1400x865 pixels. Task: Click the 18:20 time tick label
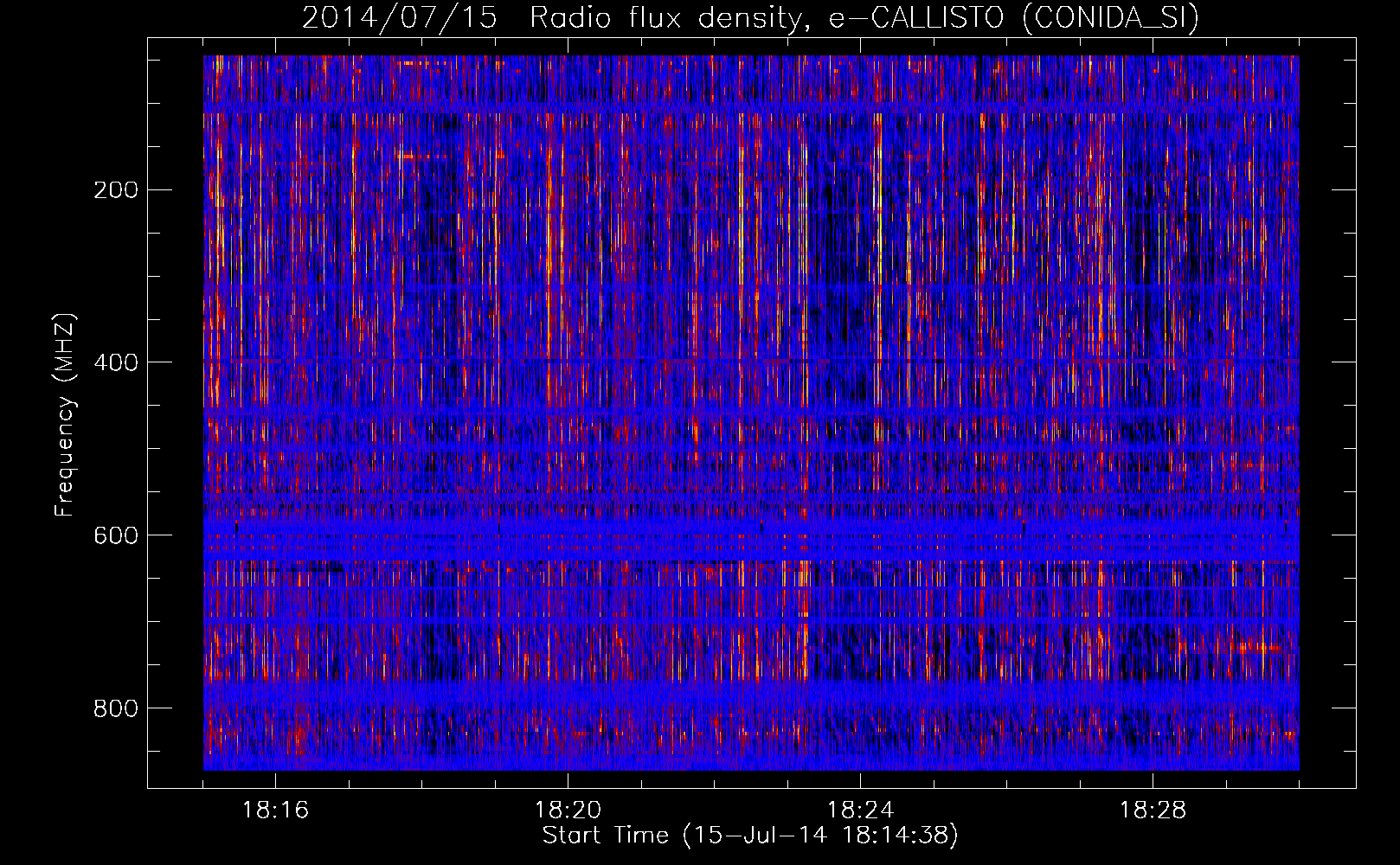coord(568,811)
